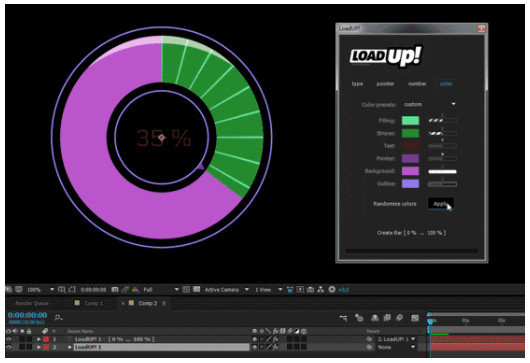Toggle quality switch on layer 2

(269, 347)
